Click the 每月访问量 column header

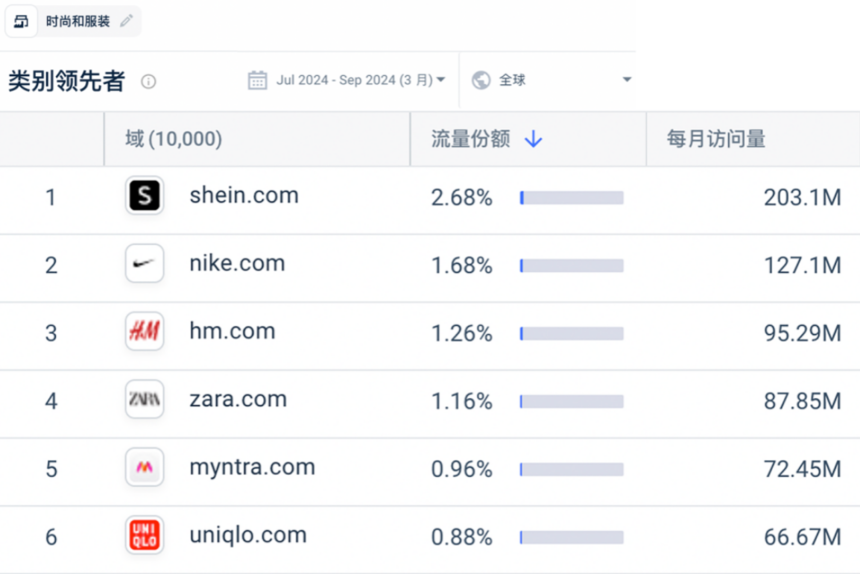coord(716,139)
